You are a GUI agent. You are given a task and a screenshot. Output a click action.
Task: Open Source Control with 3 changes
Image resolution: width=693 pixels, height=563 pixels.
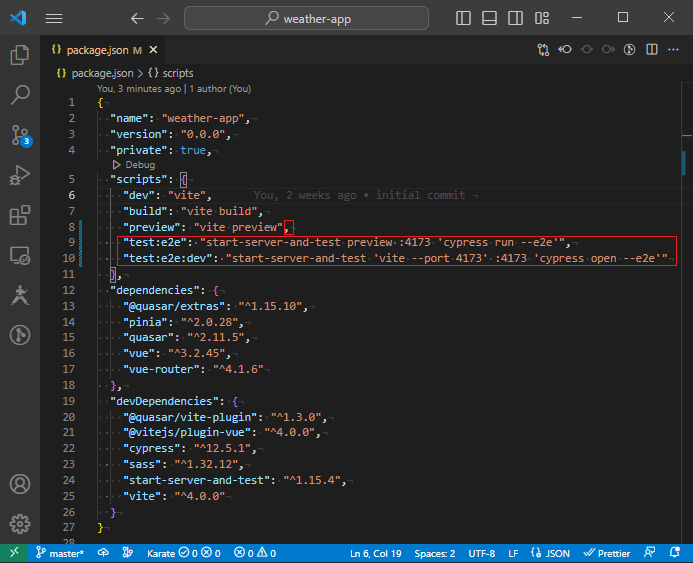coord(20,136)
